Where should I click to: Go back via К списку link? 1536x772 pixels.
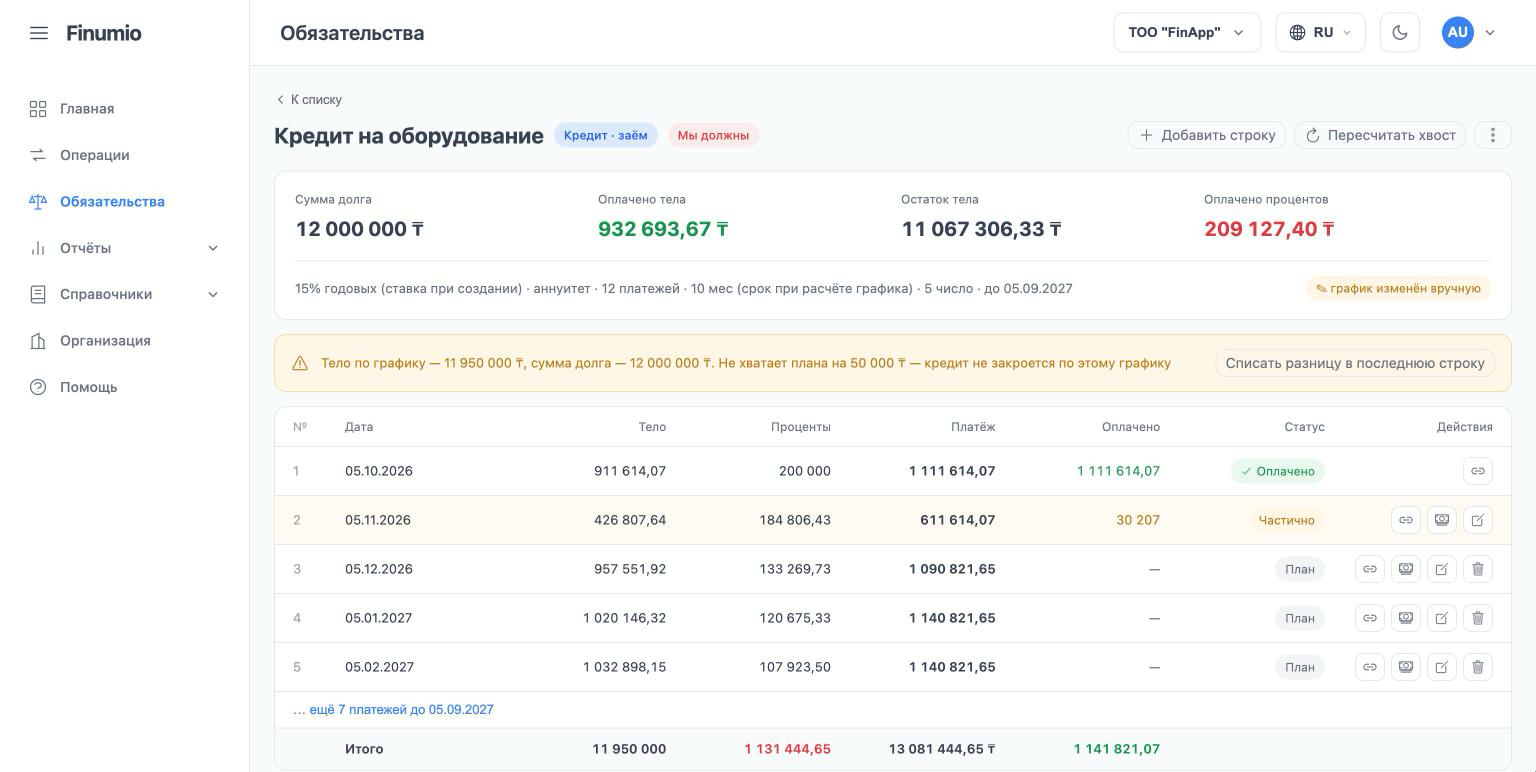(x=310, y=100)
